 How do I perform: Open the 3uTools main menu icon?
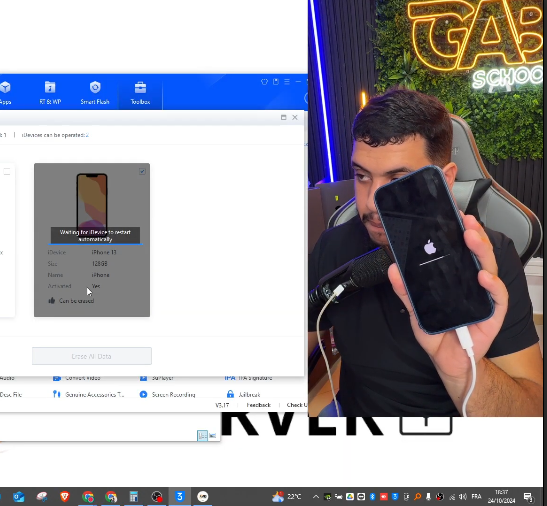pyautogui.click(x=287, y=82)
